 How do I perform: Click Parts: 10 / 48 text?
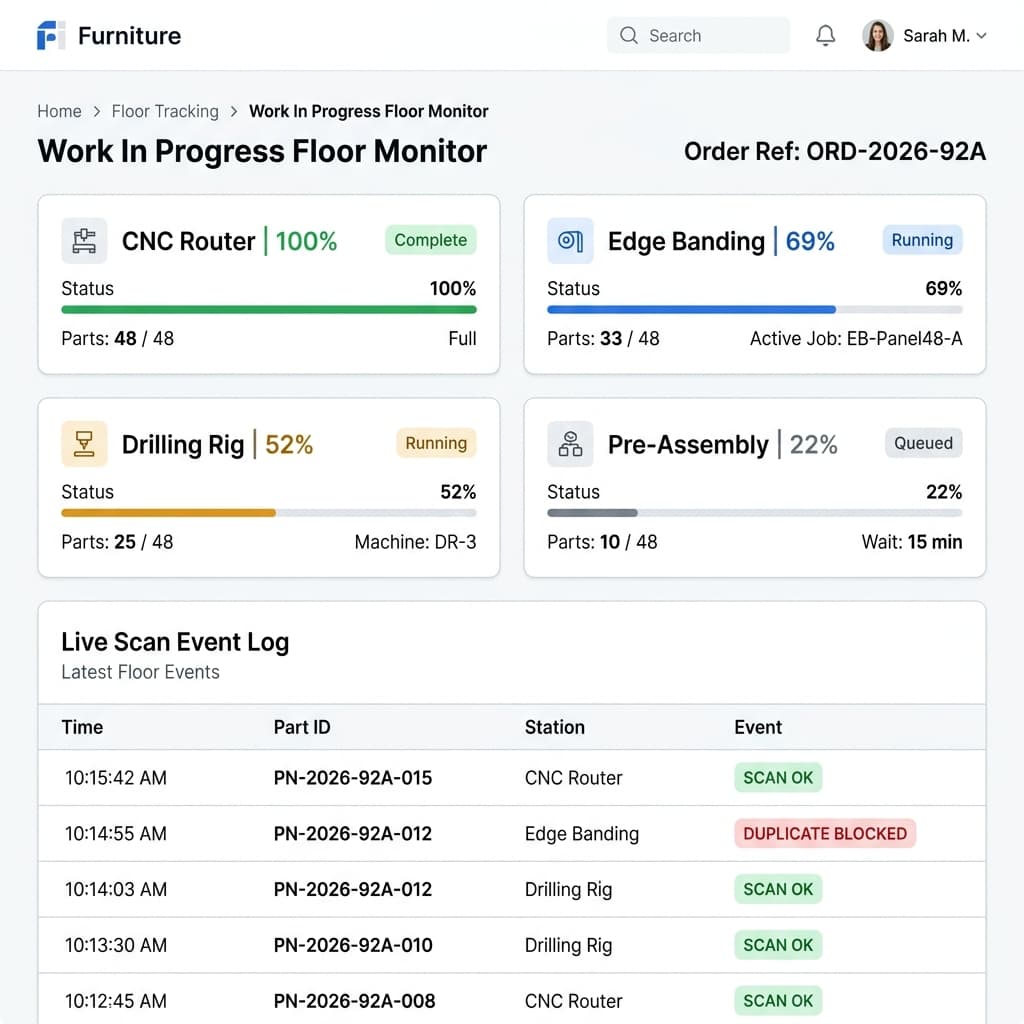pyautogui.click(x=602, y=542)
